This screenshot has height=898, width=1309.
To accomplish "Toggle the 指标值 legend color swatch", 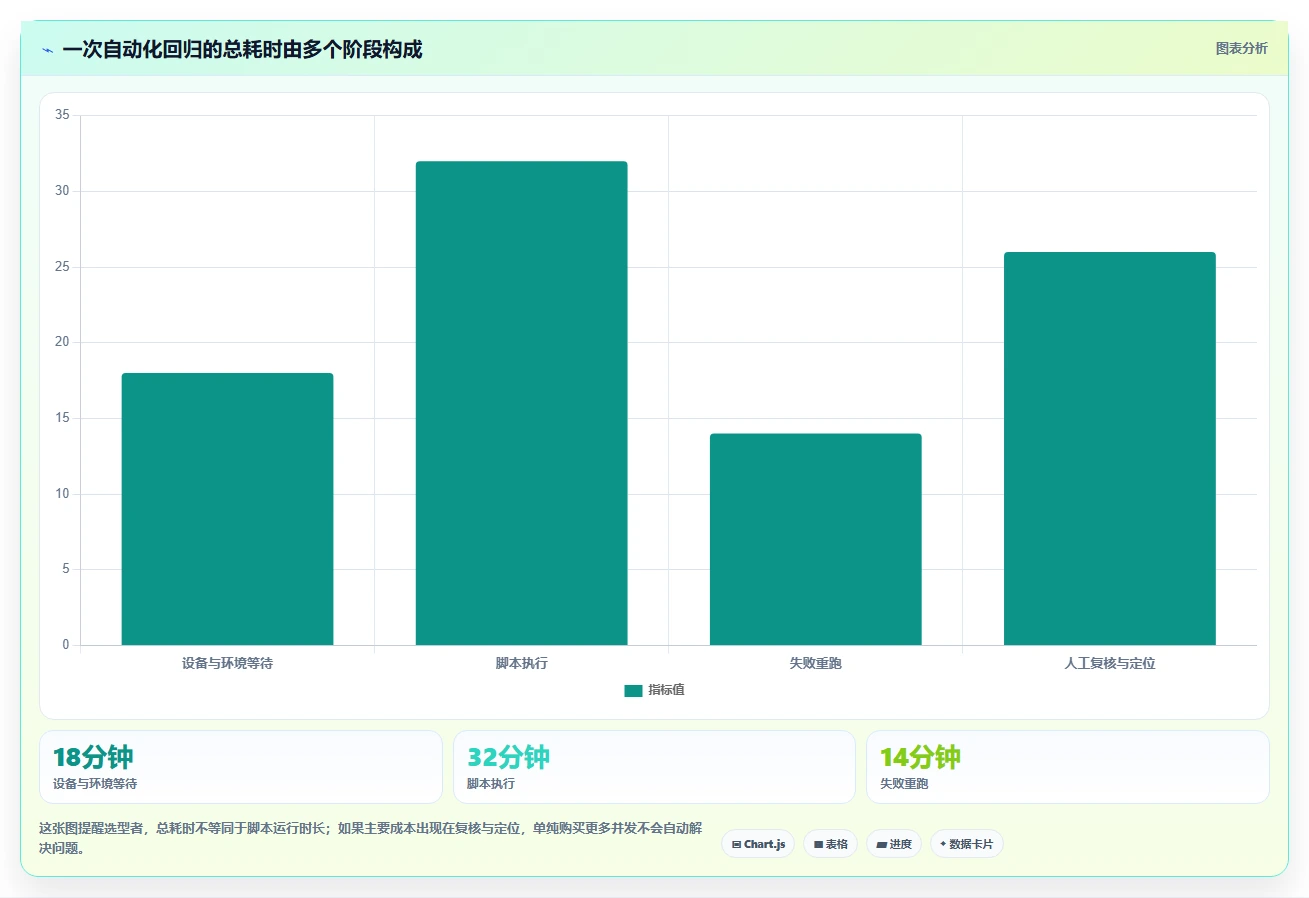I will 633,690.
